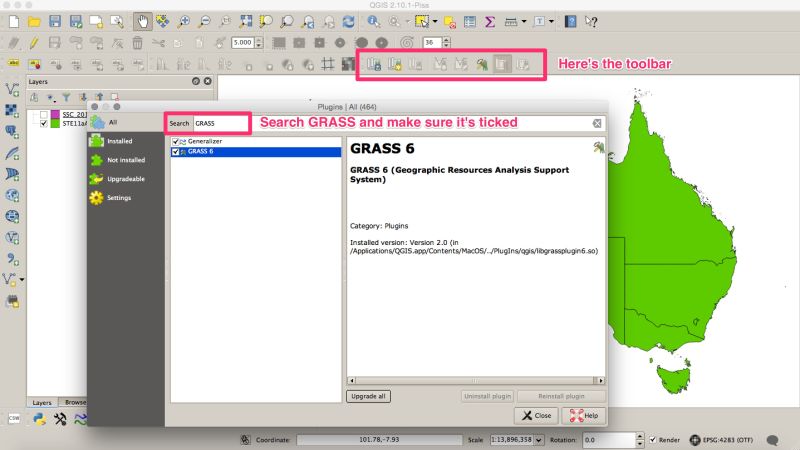Switch to the Installed plugins tab

[x=126, y=141]
